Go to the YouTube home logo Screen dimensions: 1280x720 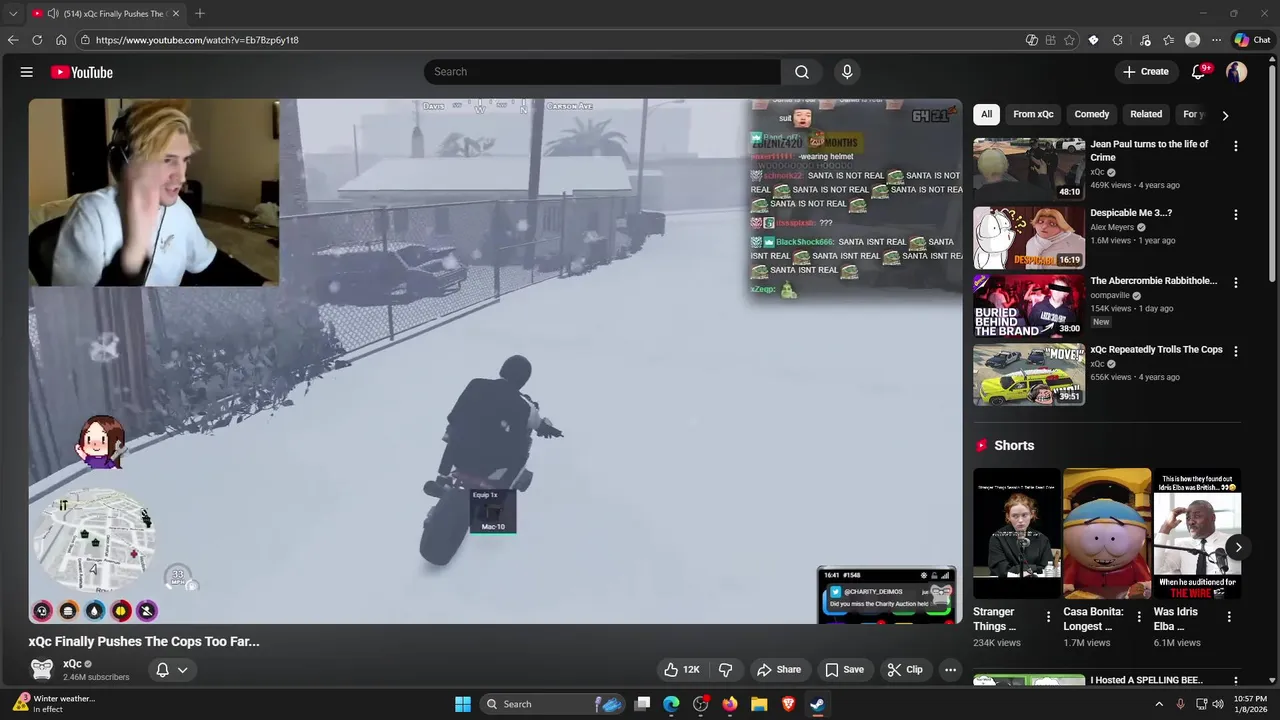coord(82,72)
